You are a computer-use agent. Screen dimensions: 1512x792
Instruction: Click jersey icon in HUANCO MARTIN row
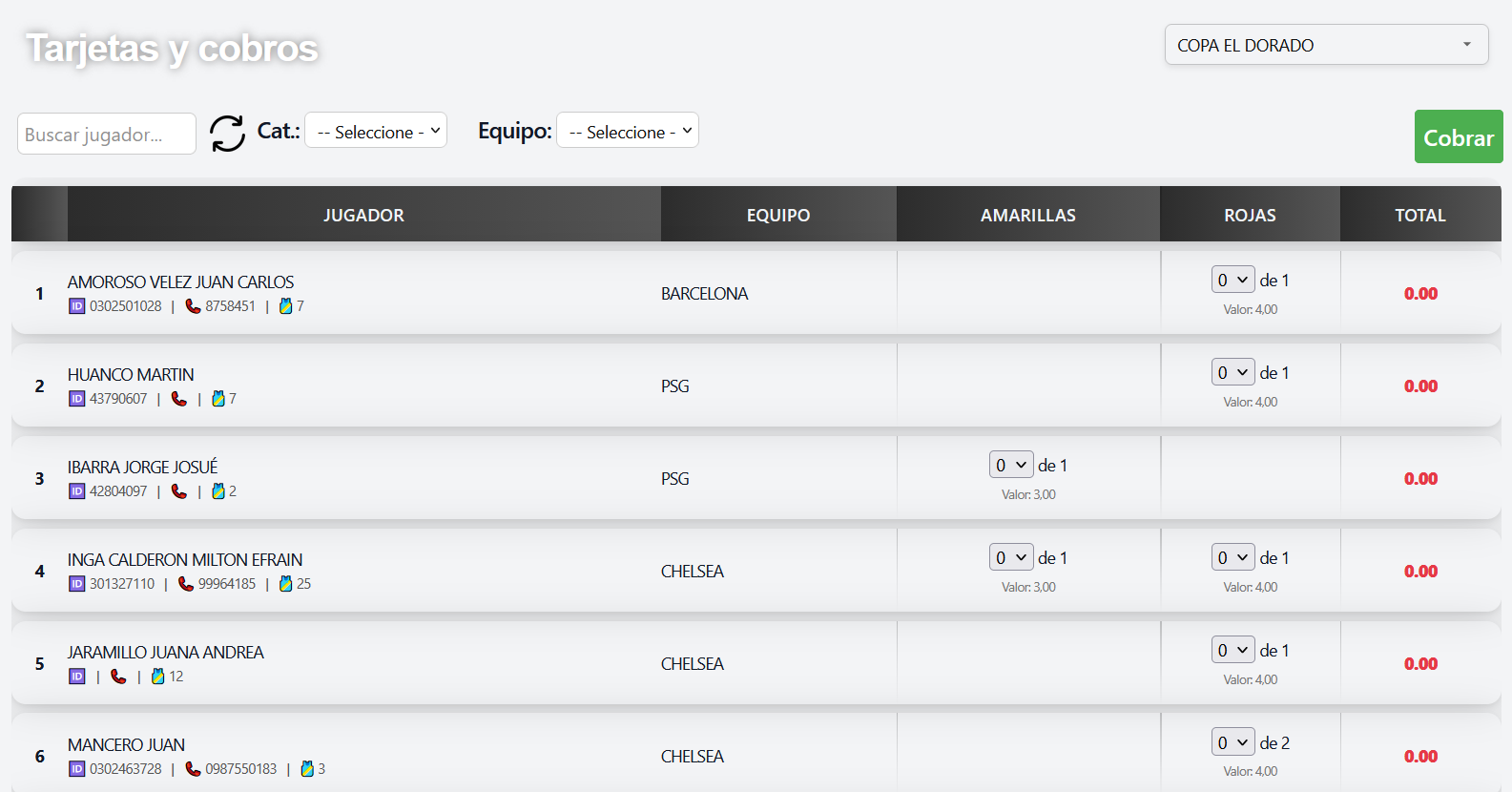[218, 399]
